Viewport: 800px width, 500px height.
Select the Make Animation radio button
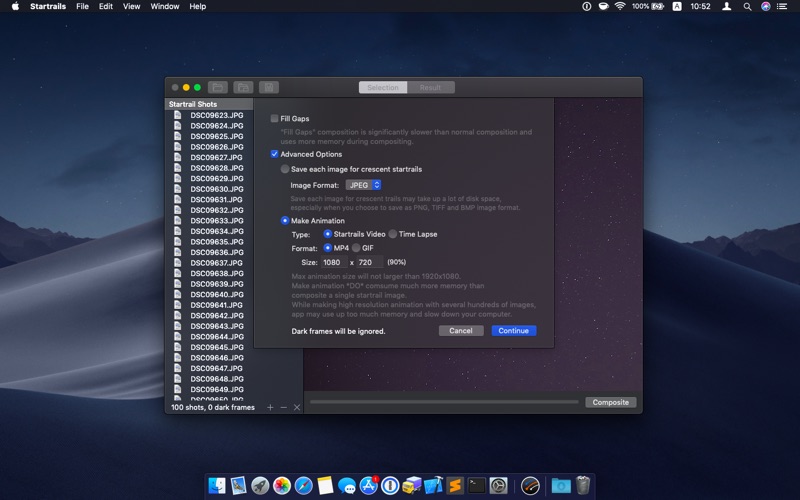tap(285, 220)
